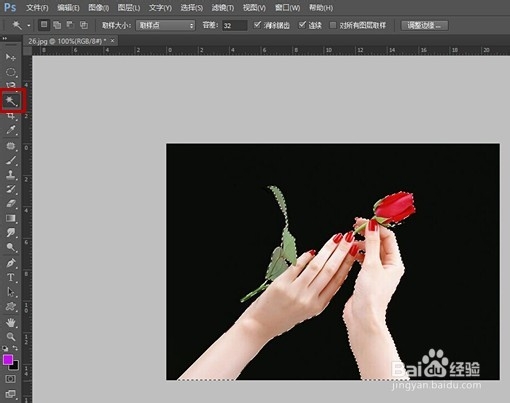This screenshot has height=403, width=510.
Task: Select the Crop tool
Action: (11, 116)
